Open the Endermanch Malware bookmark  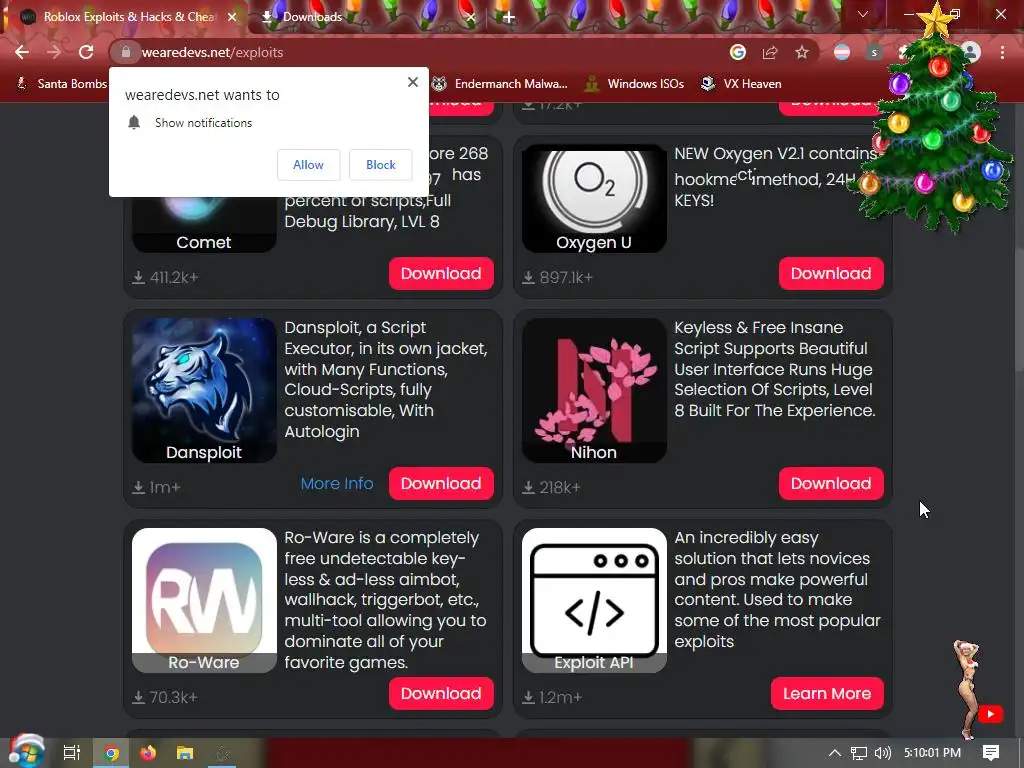[499, 84]
